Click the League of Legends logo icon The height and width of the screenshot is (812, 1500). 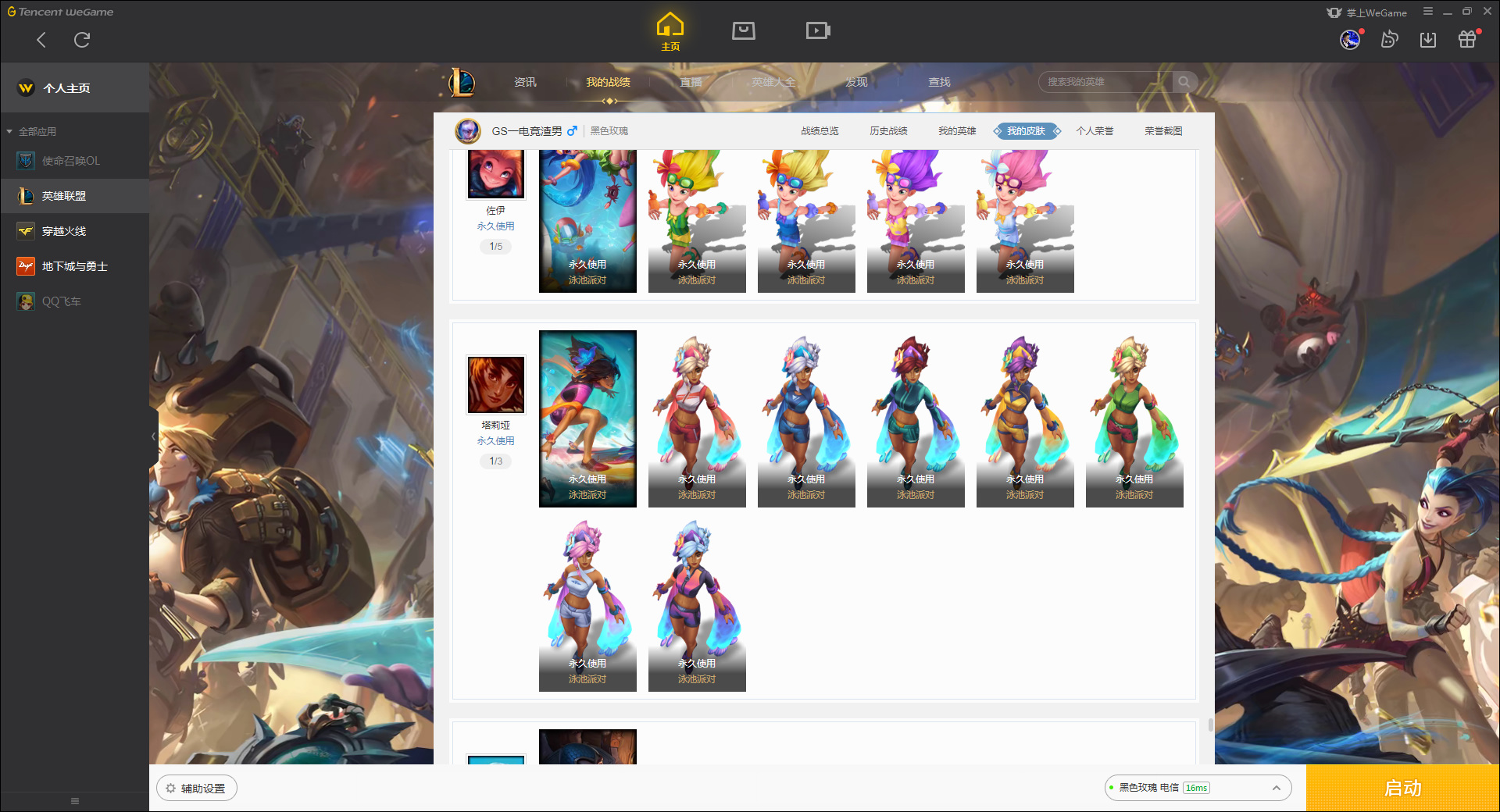(462, 82)
